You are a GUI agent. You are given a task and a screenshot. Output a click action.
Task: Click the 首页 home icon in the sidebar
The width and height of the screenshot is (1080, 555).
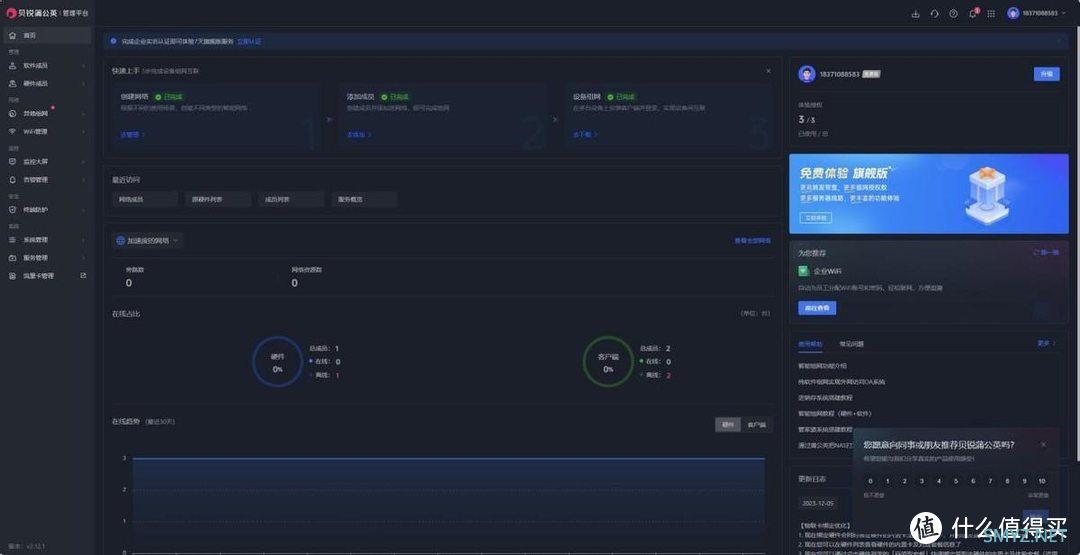coord(12,35)
